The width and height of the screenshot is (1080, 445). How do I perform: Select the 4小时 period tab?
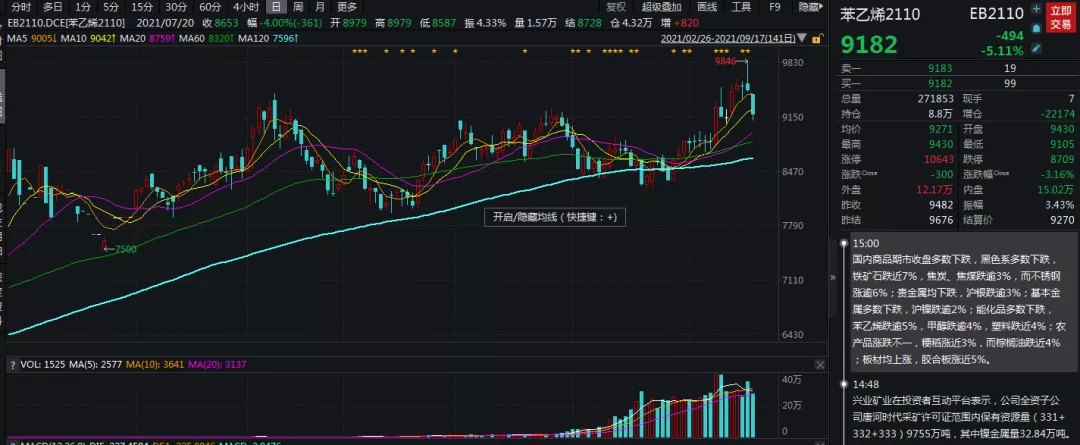click(x=246, y=7)
